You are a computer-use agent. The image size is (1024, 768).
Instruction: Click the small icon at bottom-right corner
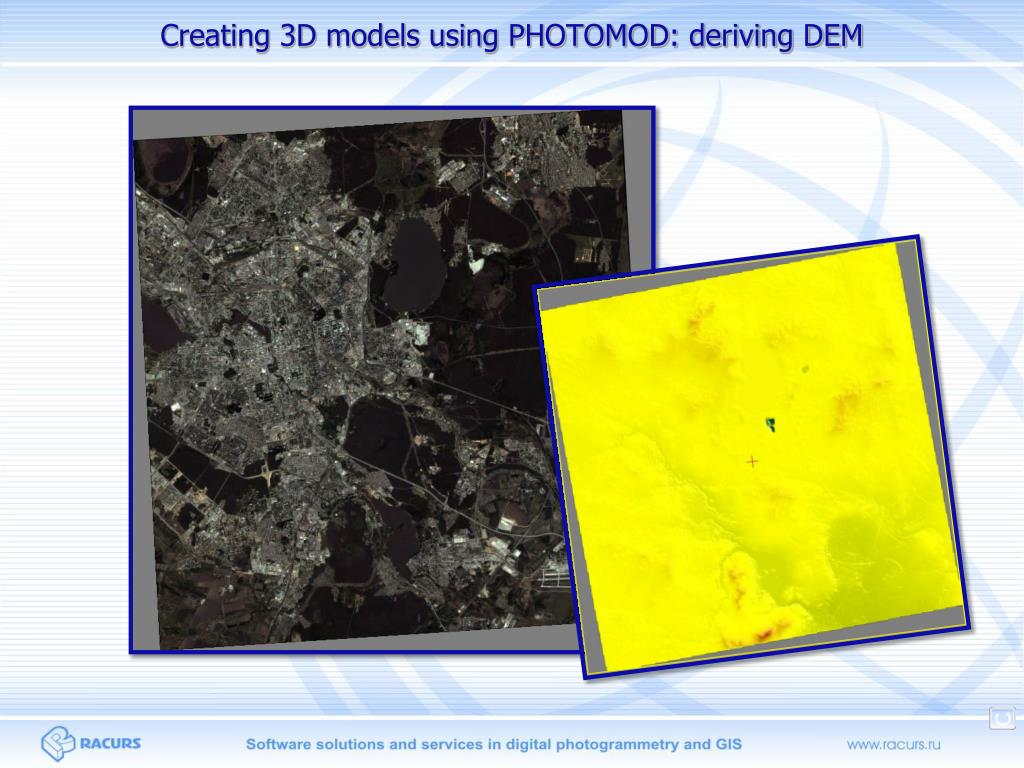[x=1002, y=718]
